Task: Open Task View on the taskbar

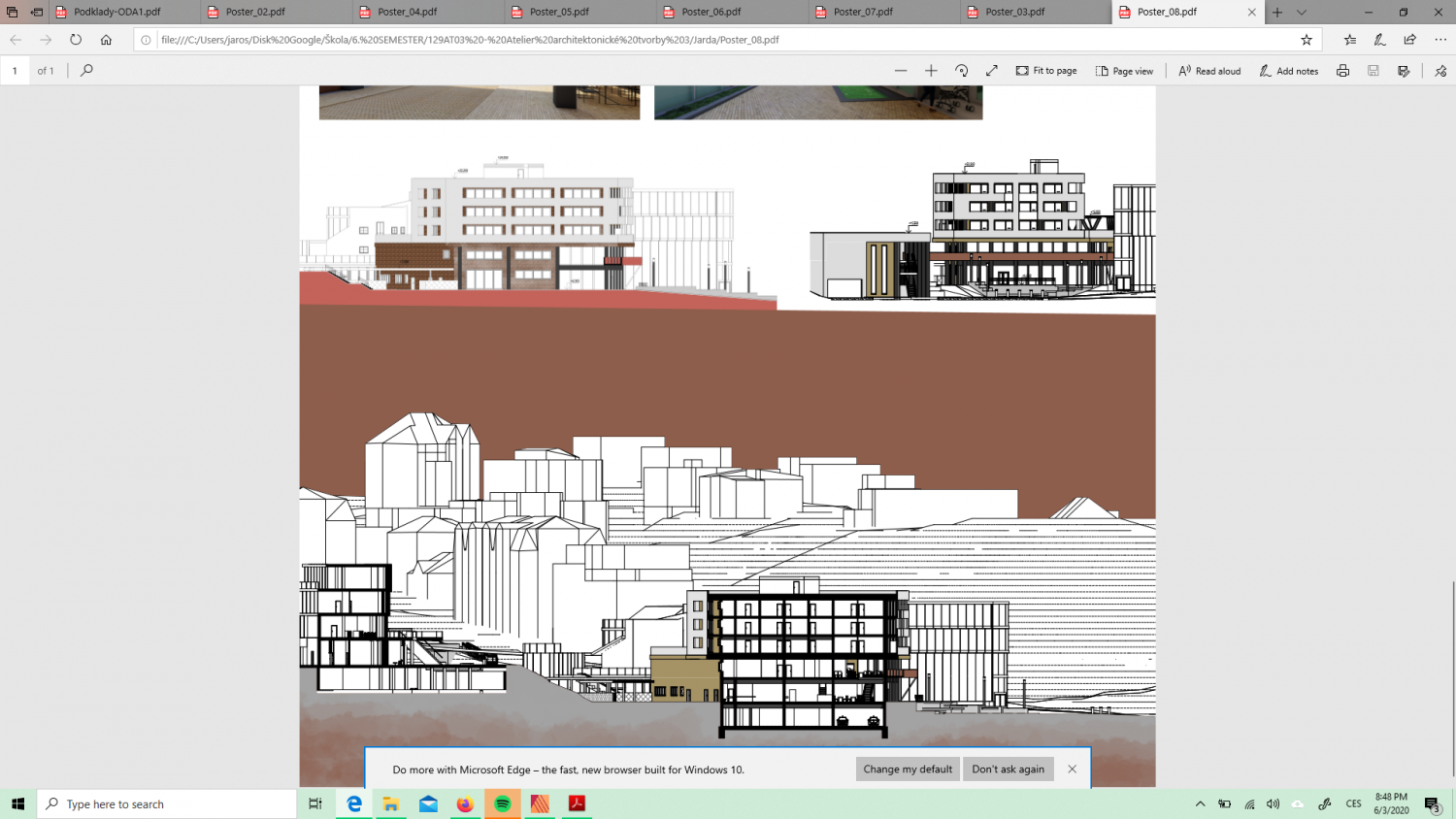Action: 315,803
